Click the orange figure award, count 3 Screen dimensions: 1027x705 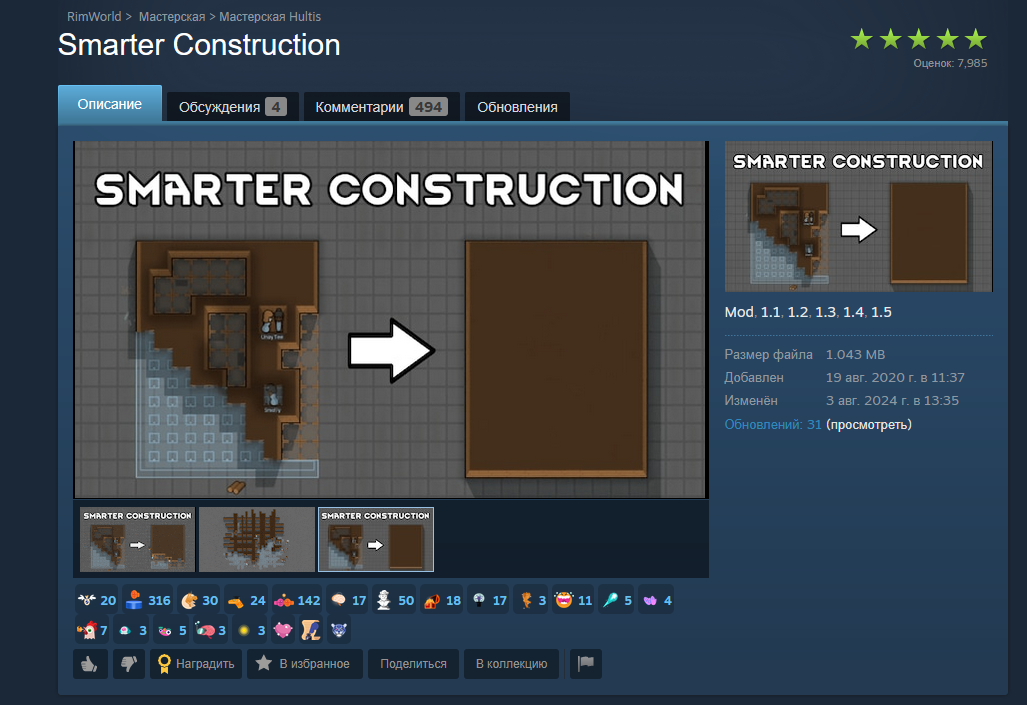(x=532, y=600)
